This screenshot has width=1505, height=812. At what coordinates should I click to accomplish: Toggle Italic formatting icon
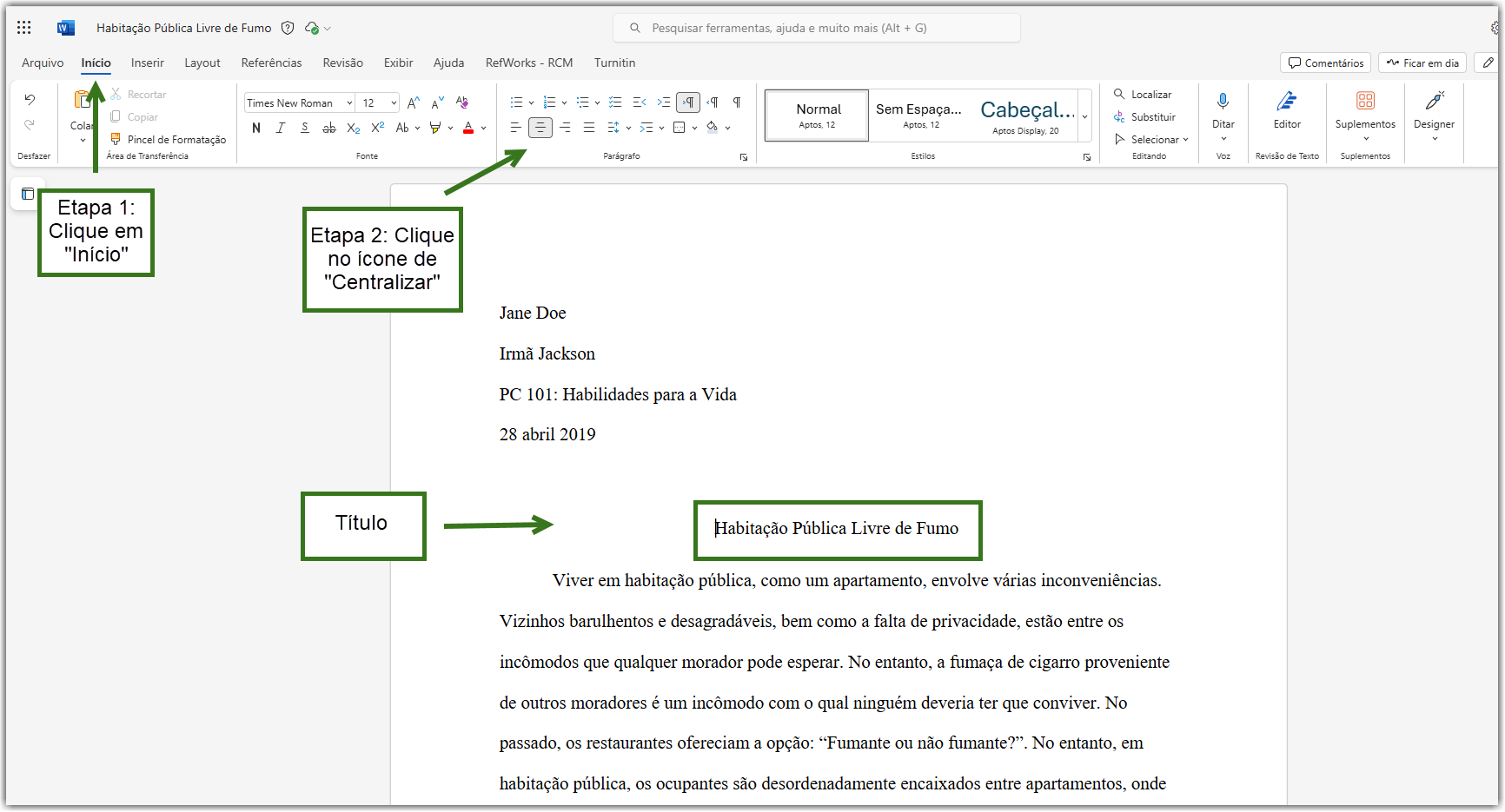[281, 128]
